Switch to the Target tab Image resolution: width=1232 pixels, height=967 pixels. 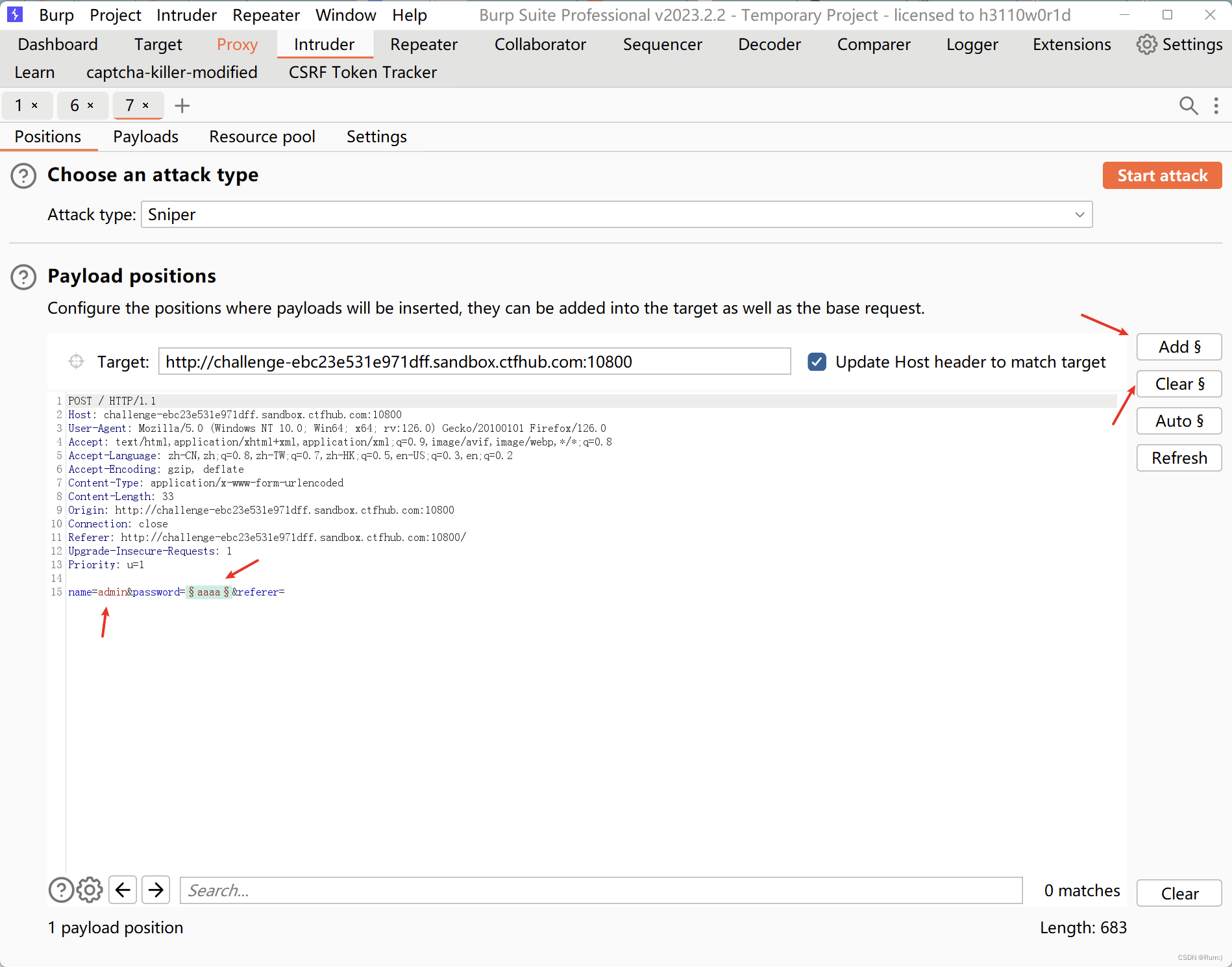(158, 44)
